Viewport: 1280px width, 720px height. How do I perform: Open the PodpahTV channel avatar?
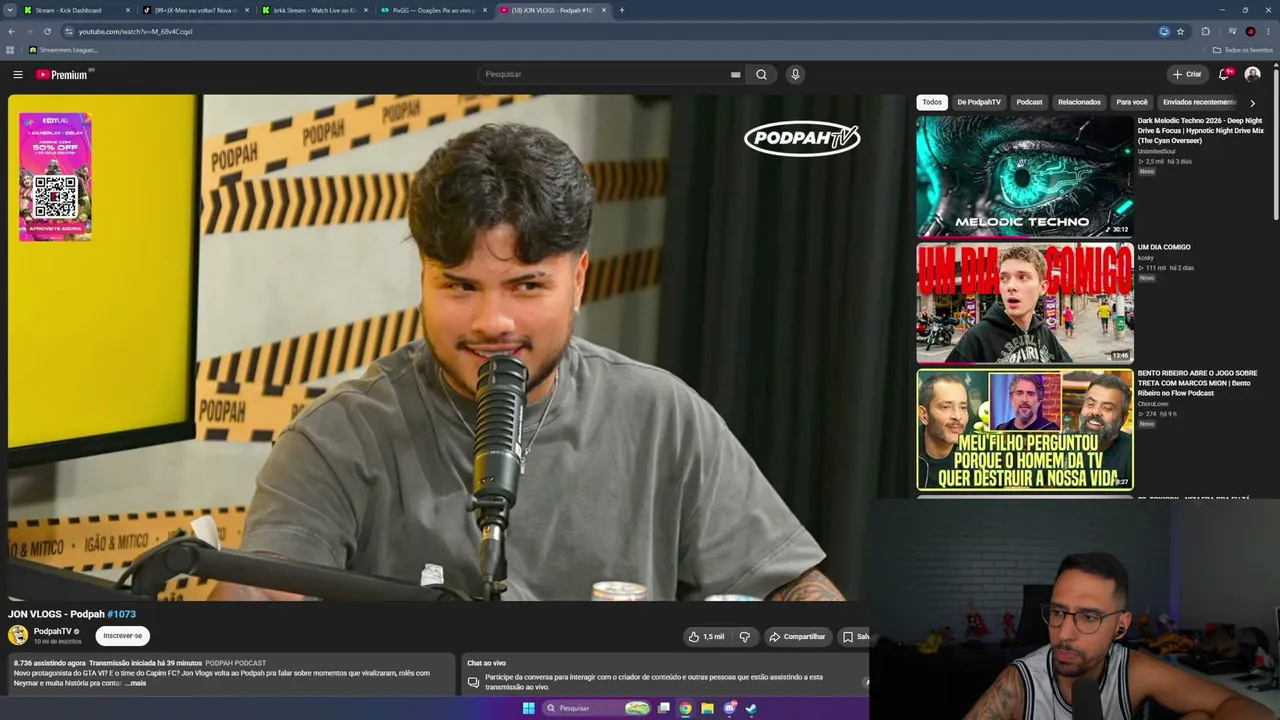point(18,635)
